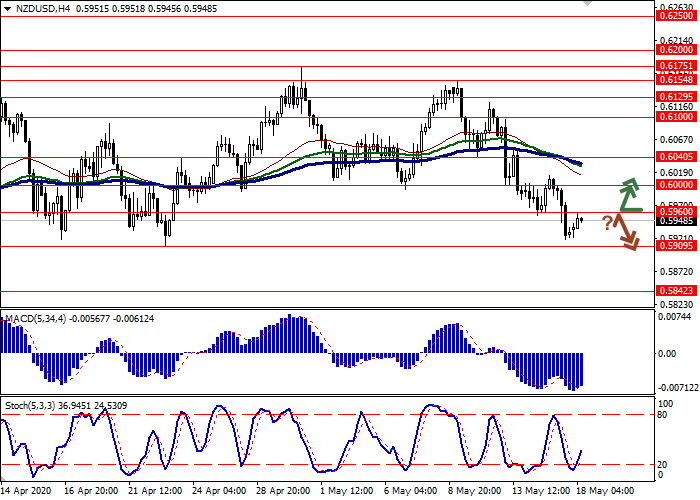The height and width of the screenshot is (500, 700).
Task: Click the 28 Apr 20:00 date marker
Action: point(281,491)
